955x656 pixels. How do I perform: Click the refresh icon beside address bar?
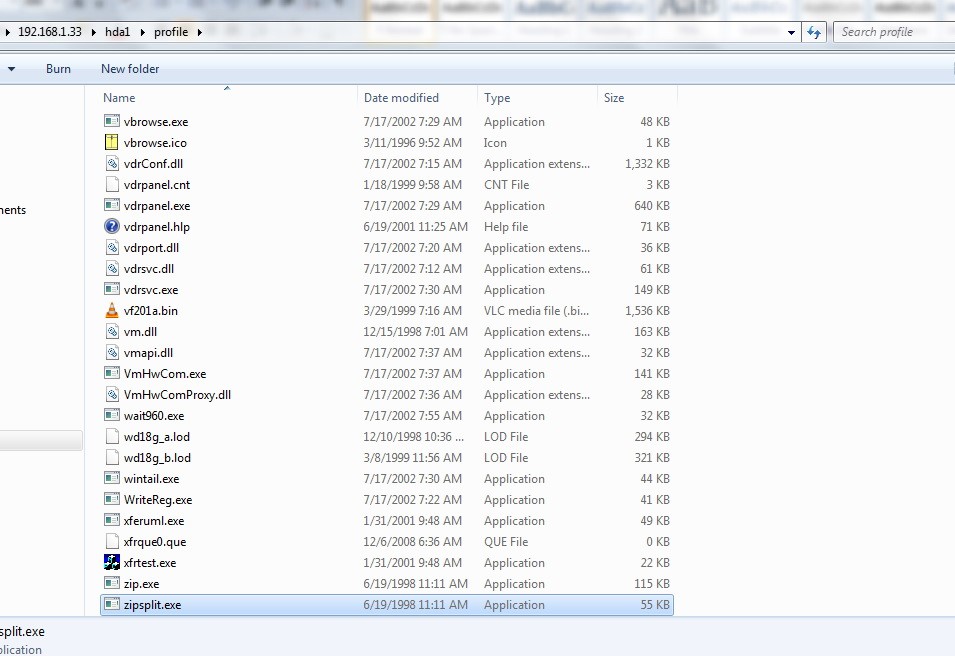(x=814, y=32)
